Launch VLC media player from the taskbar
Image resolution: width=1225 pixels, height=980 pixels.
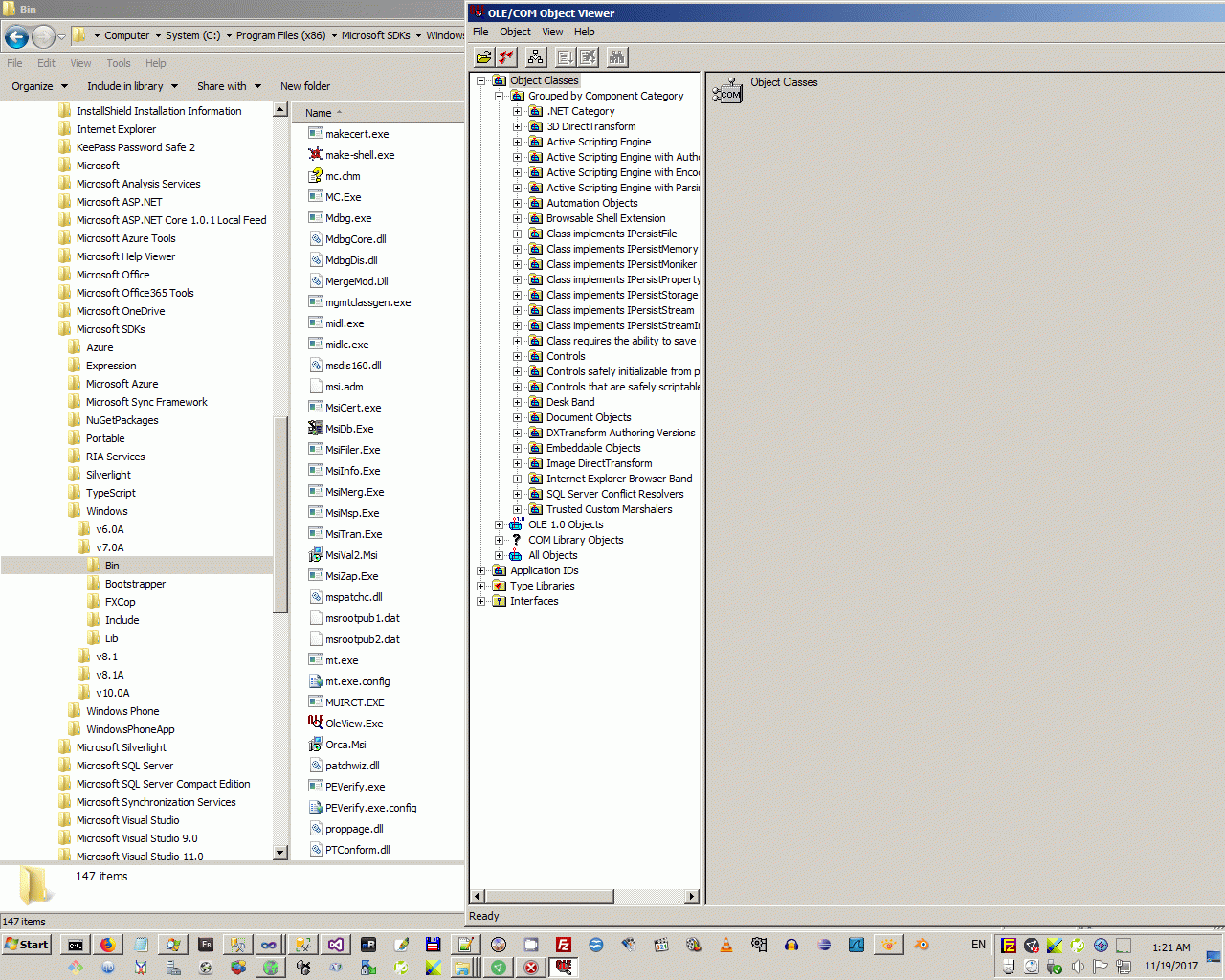(726, 945)
